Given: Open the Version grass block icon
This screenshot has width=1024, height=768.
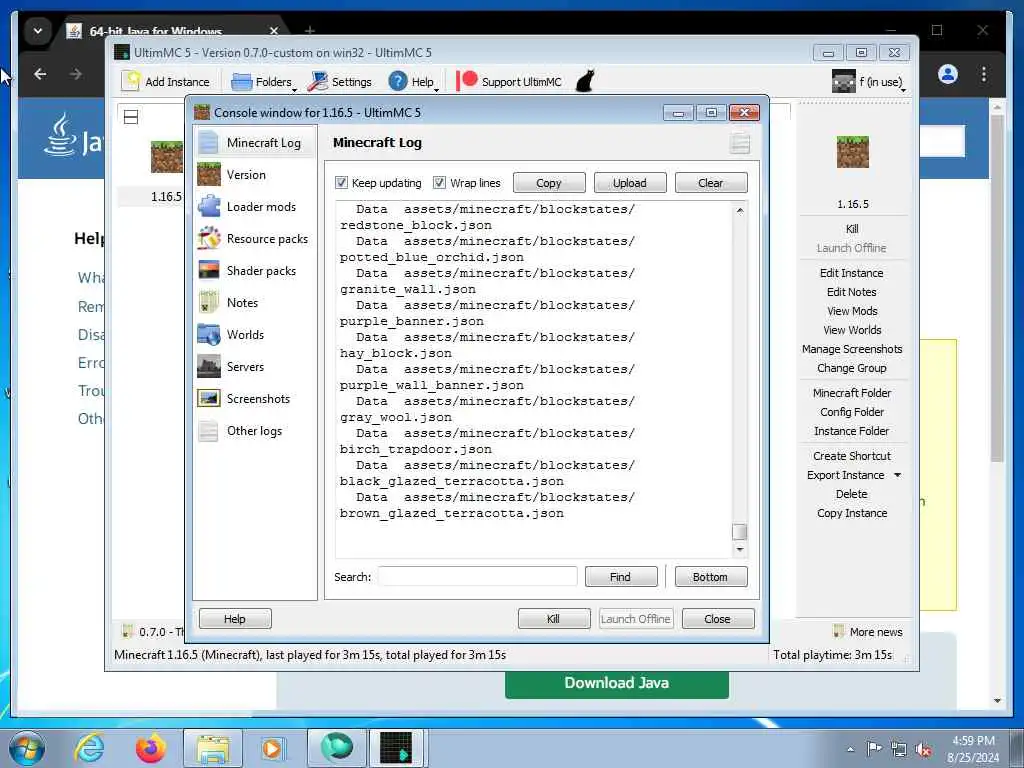Looking at the screenshot, I should tap(208, 174).
